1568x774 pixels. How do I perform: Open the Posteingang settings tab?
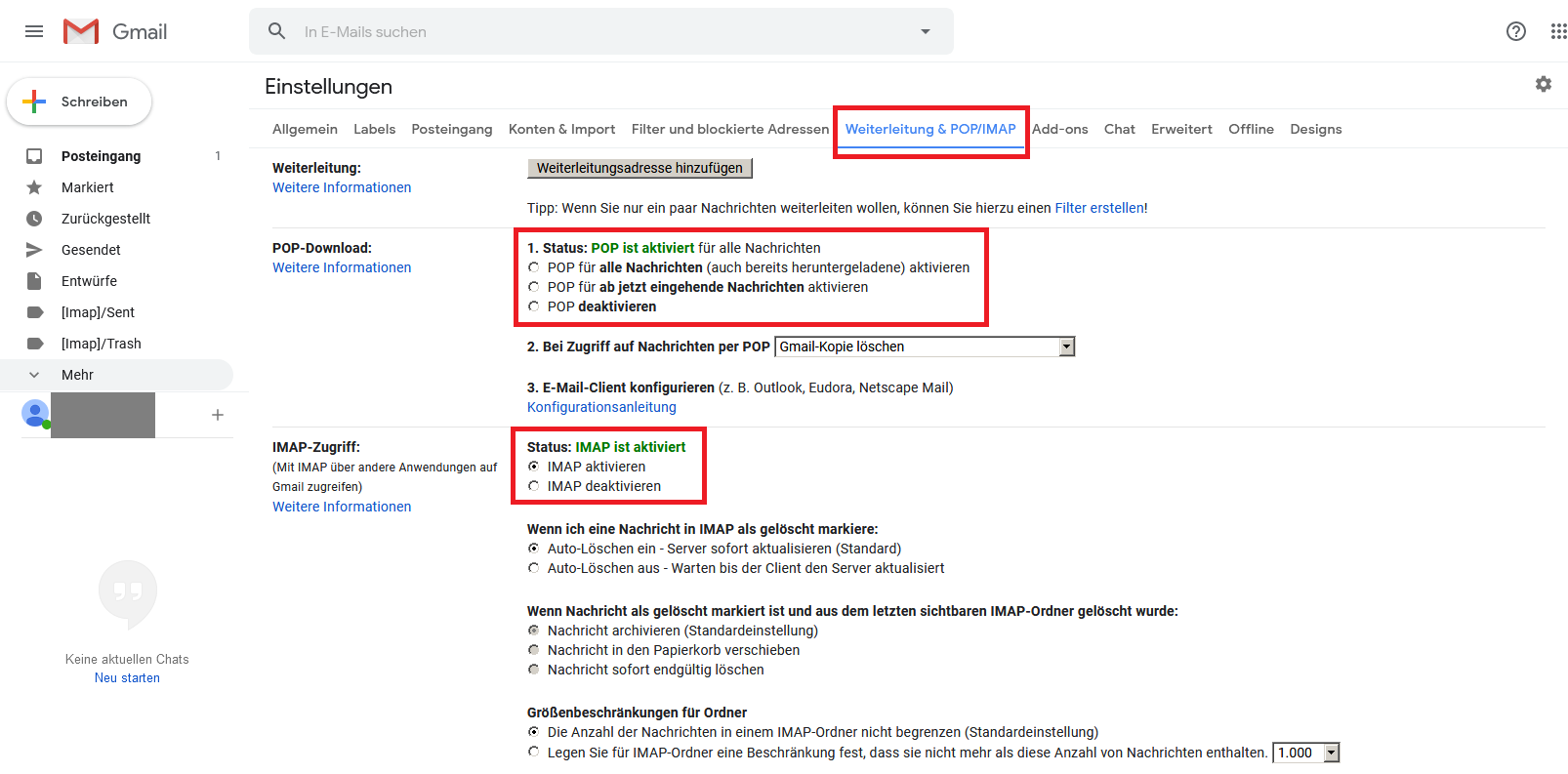[452, 129]
